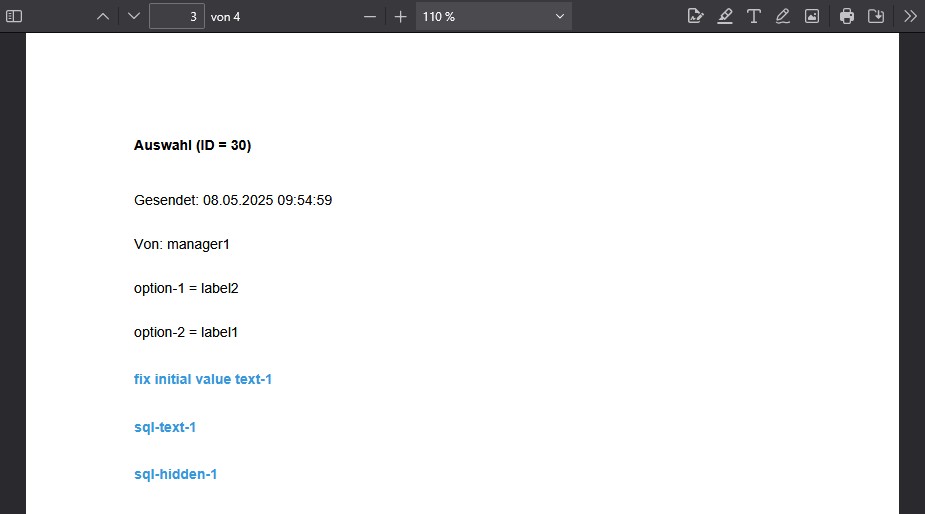Image resolution: width=925 pixels, height=514 pixels.
Task: Click the 'sql-hidden-1' link
Action: pos(176,474)
